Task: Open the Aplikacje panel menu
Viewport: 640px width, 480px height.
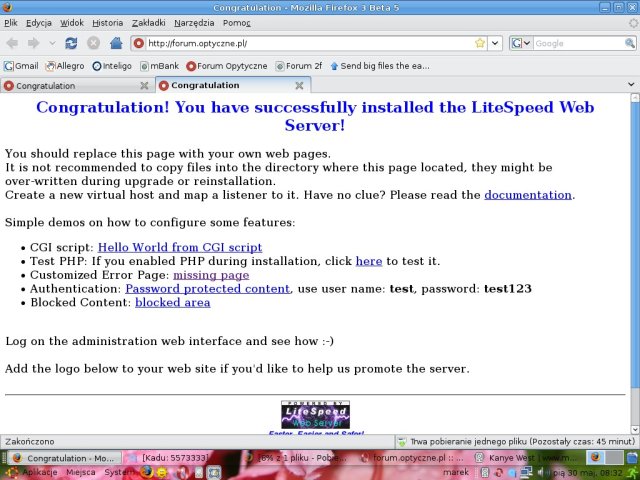Action: click(x=32, y=472)
